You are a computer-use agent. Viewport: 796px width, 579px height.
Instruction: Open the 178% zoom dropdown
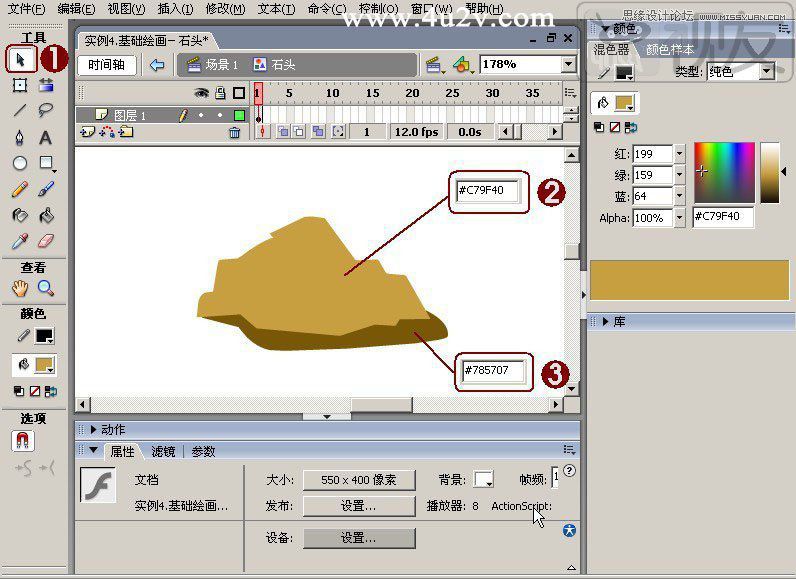click(x=569, y=64)
